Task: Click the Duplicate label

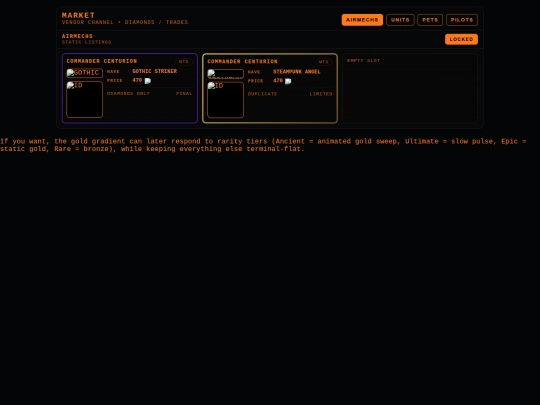Action: 262,94
